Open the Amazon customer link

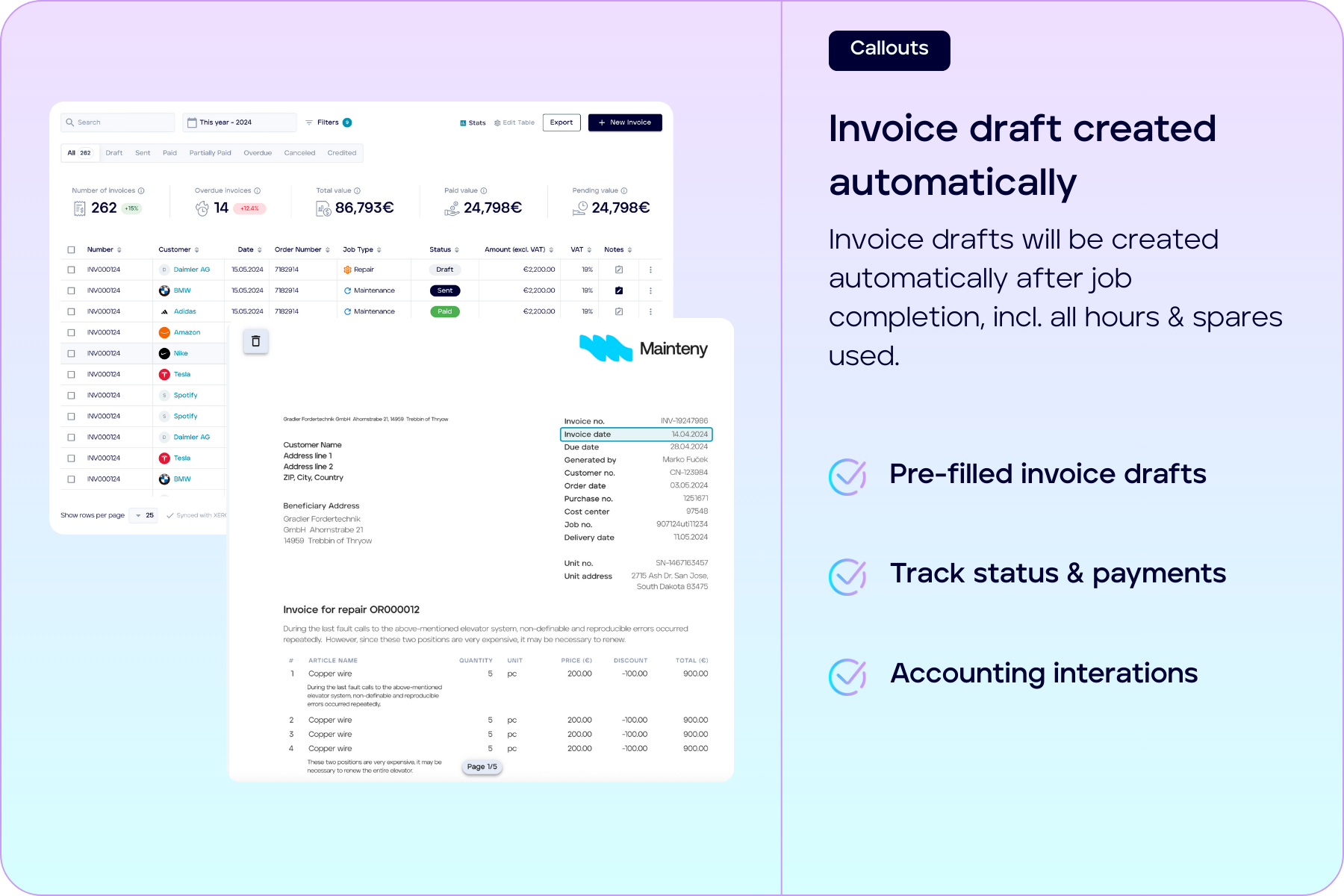click(x=187, y=332)
